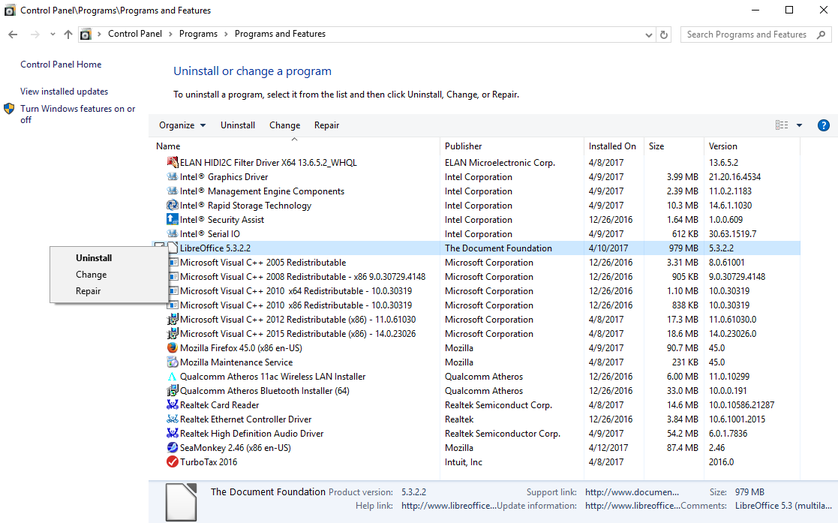The height and width of the screenshot is (523, 838).
Task: Toggle the checkbox beside LibreOffice 5.3.2.2
Action: [x=159, y=246]
